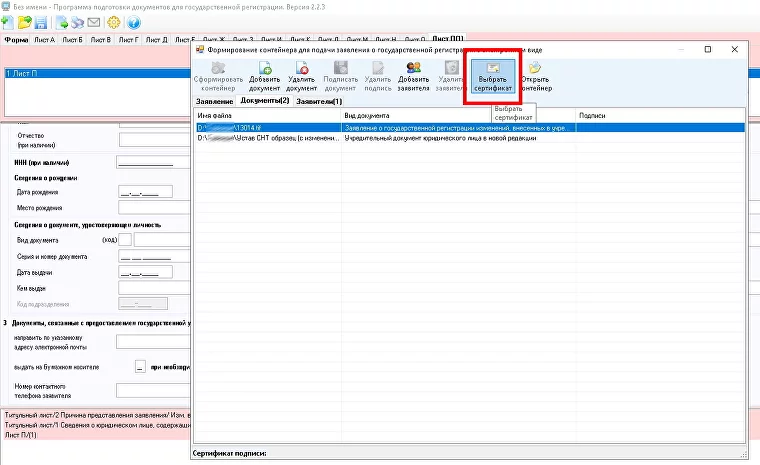Toggle the выдать на бумажном носителе box

pos(140,367)
